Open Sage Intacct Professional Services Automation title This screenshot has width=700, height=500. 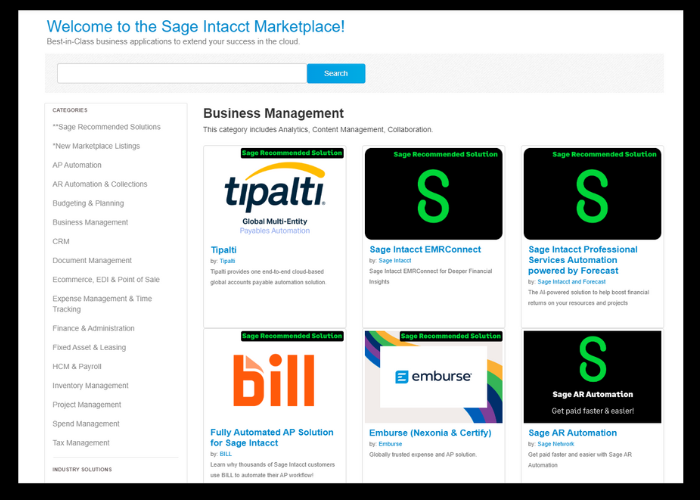tap(583, 260)
